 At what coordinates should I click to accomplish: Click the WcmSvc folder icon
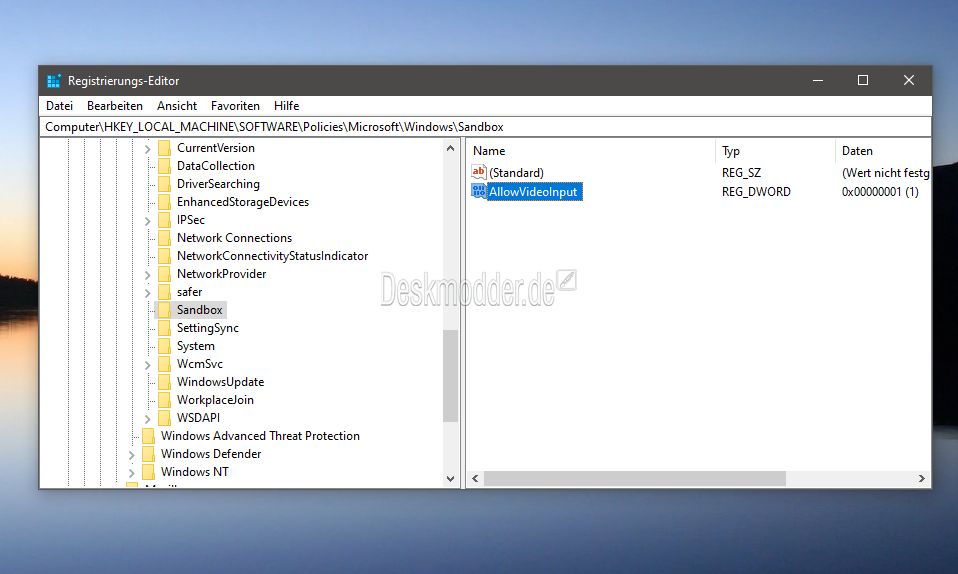[x=164, y=364]
